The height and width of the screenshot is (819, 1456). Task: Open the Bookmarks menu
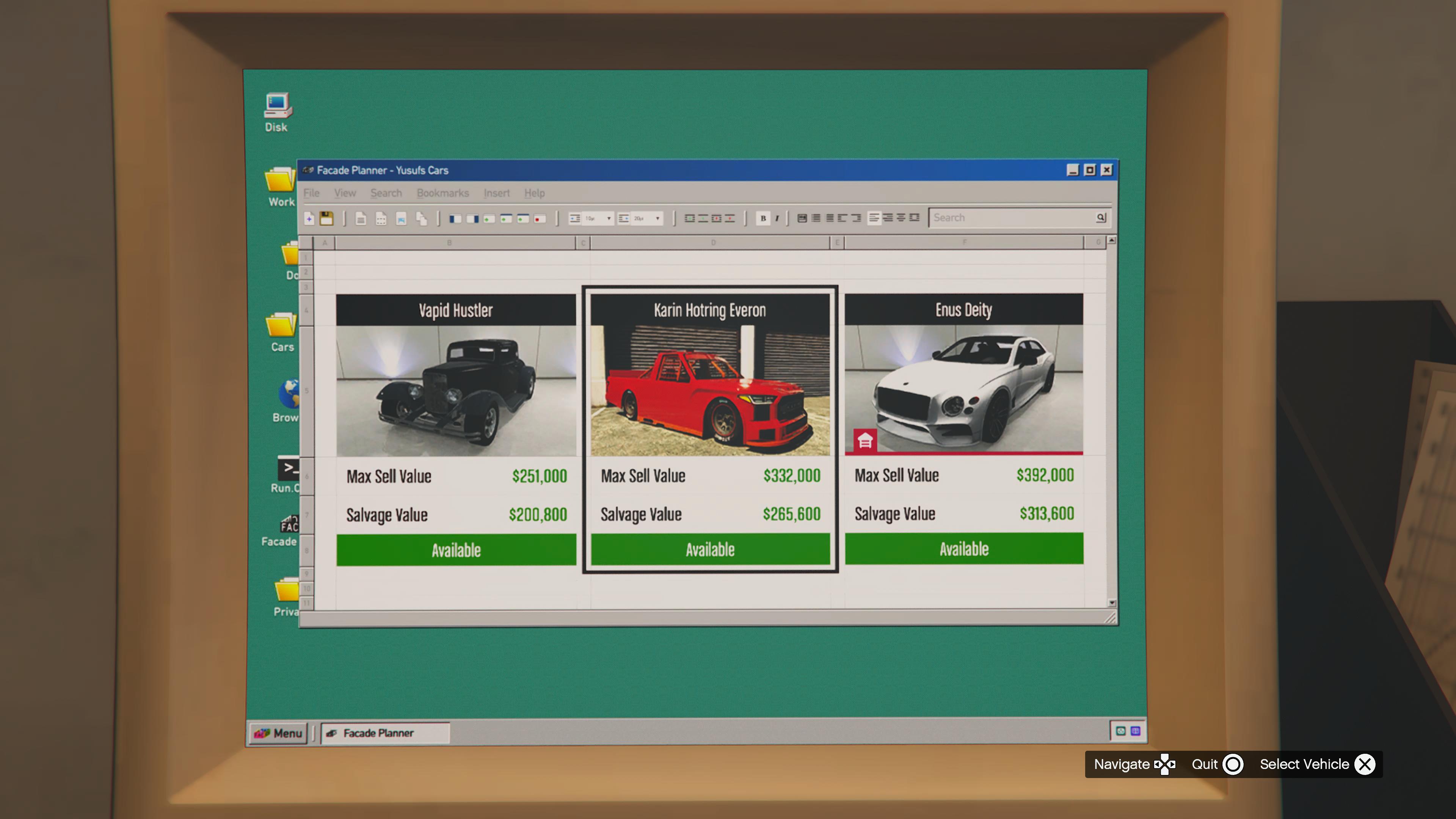(x=442, y=193)
